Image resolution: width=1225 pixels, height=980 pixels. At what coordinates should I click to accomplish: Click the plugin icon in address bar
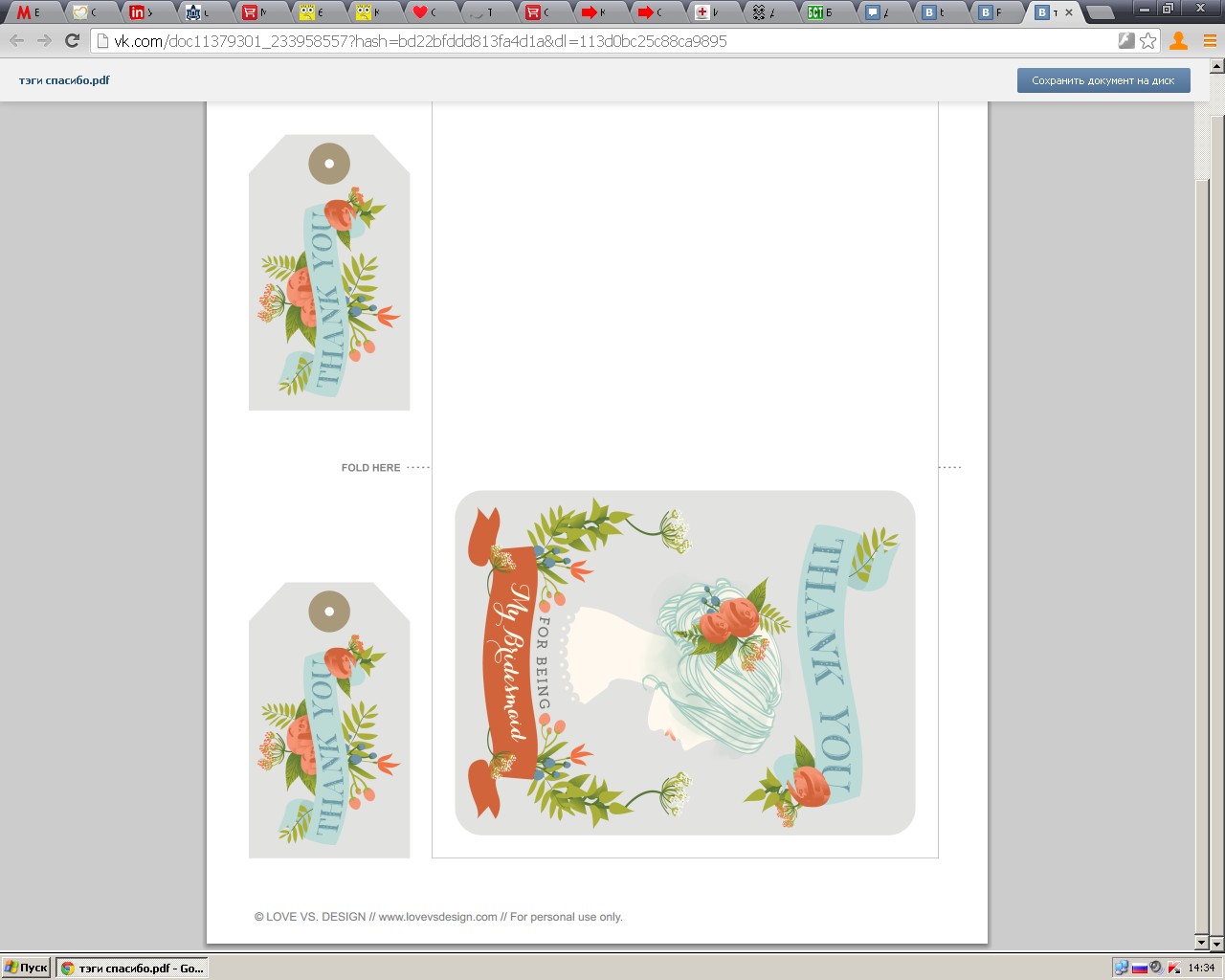(x=1126, y=41)
